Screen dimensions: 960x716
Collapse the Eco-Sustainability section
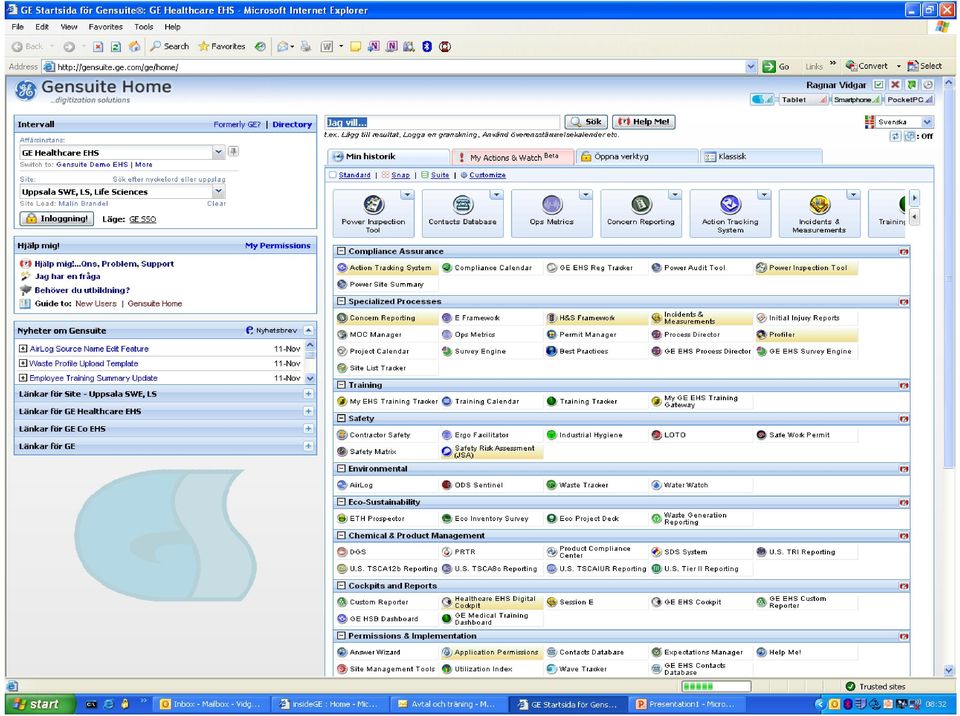click(342, 502)
